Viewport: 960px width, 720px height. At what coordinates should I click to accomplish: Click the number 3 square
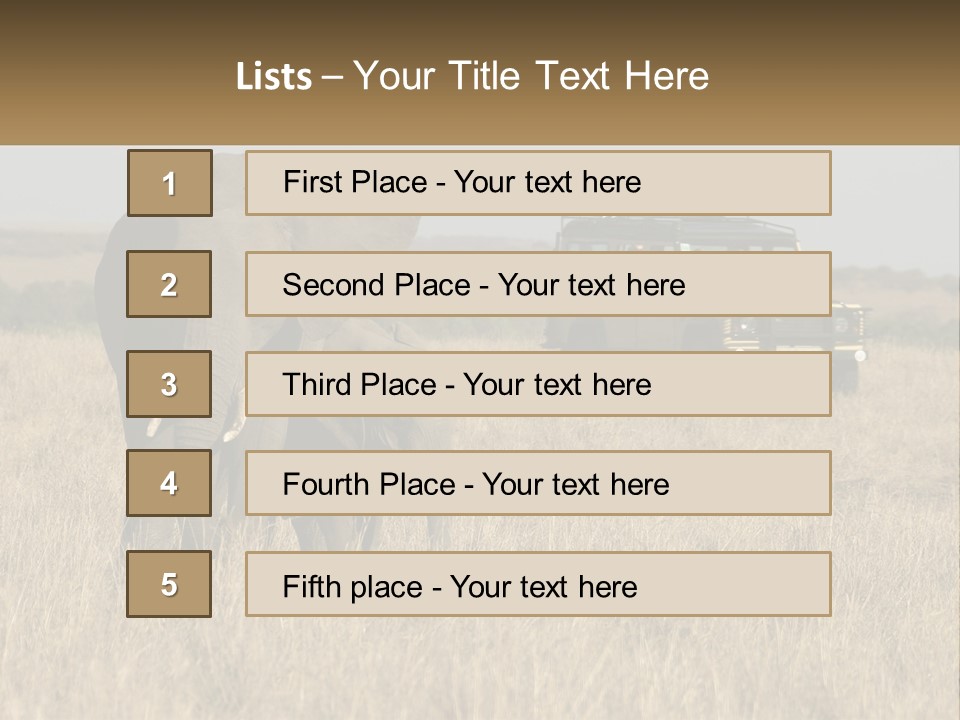[169, 384]
